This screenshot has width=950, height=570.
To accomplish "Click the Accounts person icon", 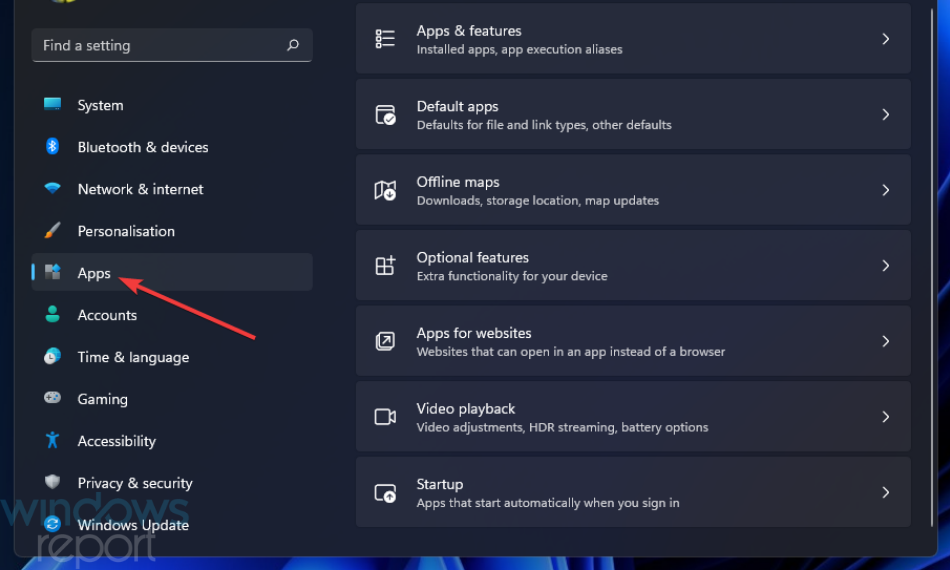I will [x=53, y=315].
